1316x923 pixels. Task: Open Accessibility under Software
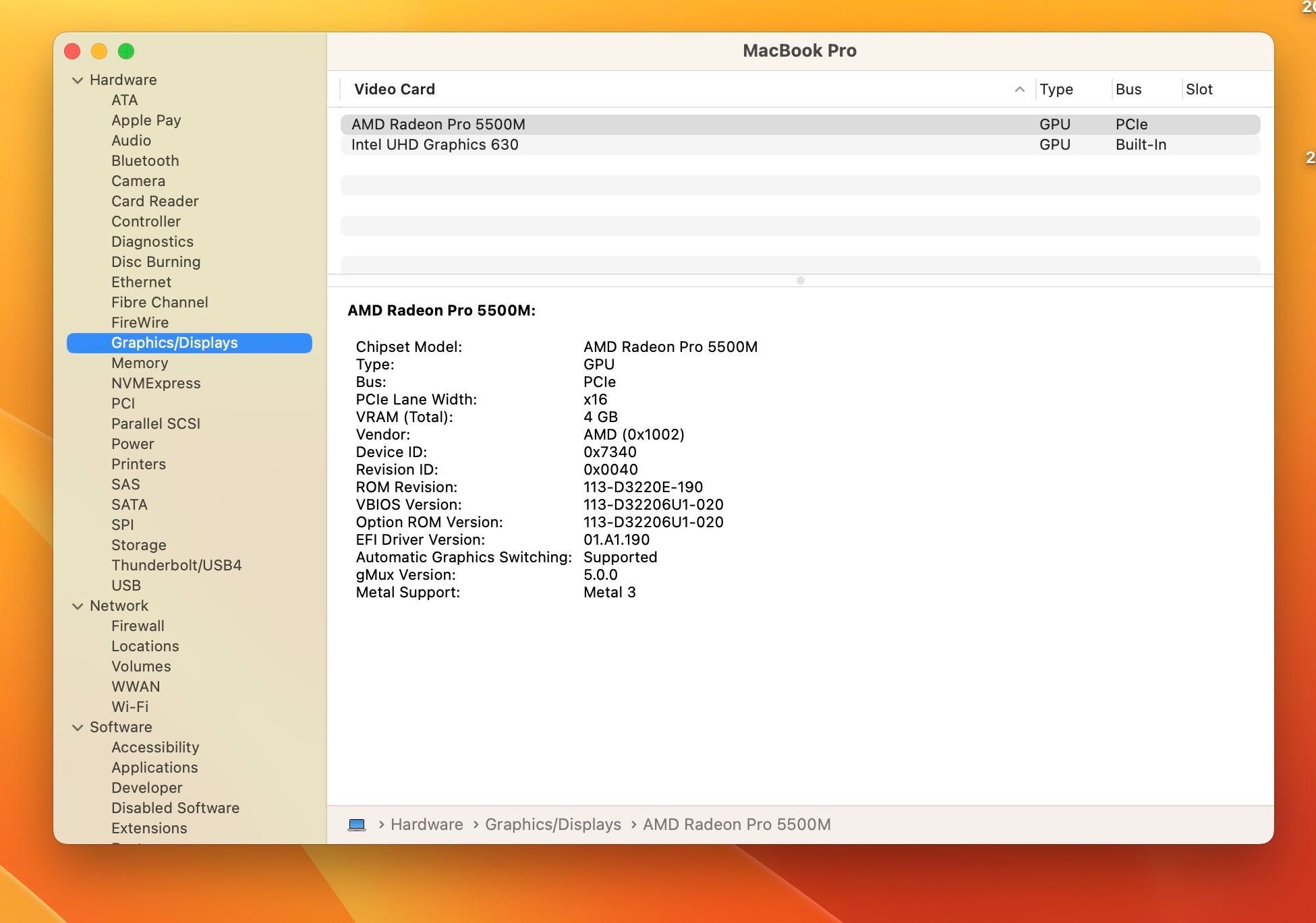click(x=155, y=747)
